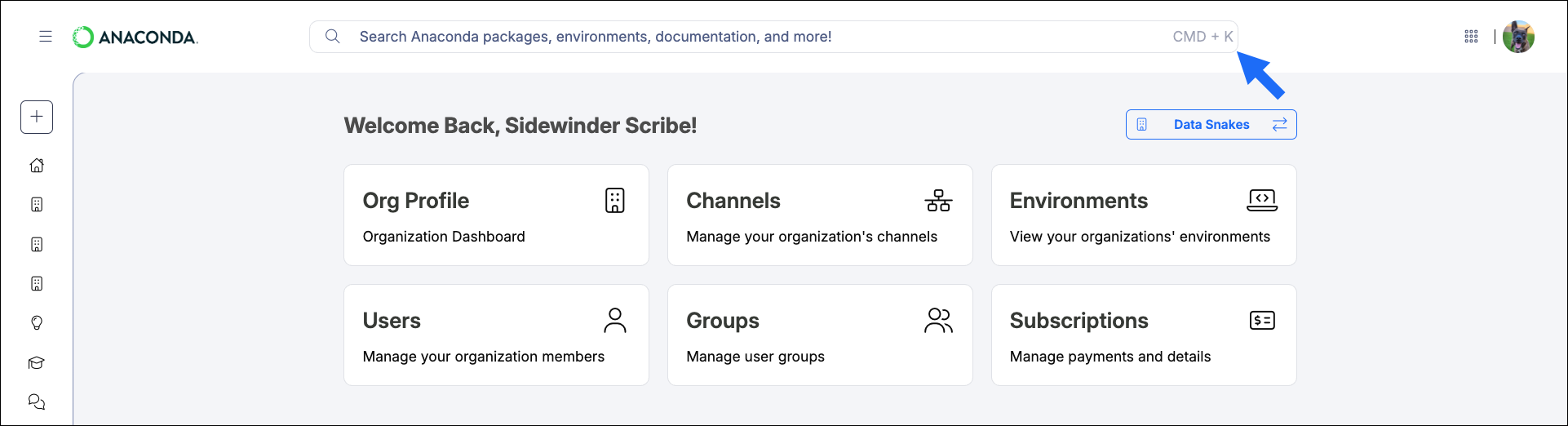The height and width of the screenshot is (426, 1568).
Task: Click the CMD + K shortcut hint
Action: [1203, 37]
